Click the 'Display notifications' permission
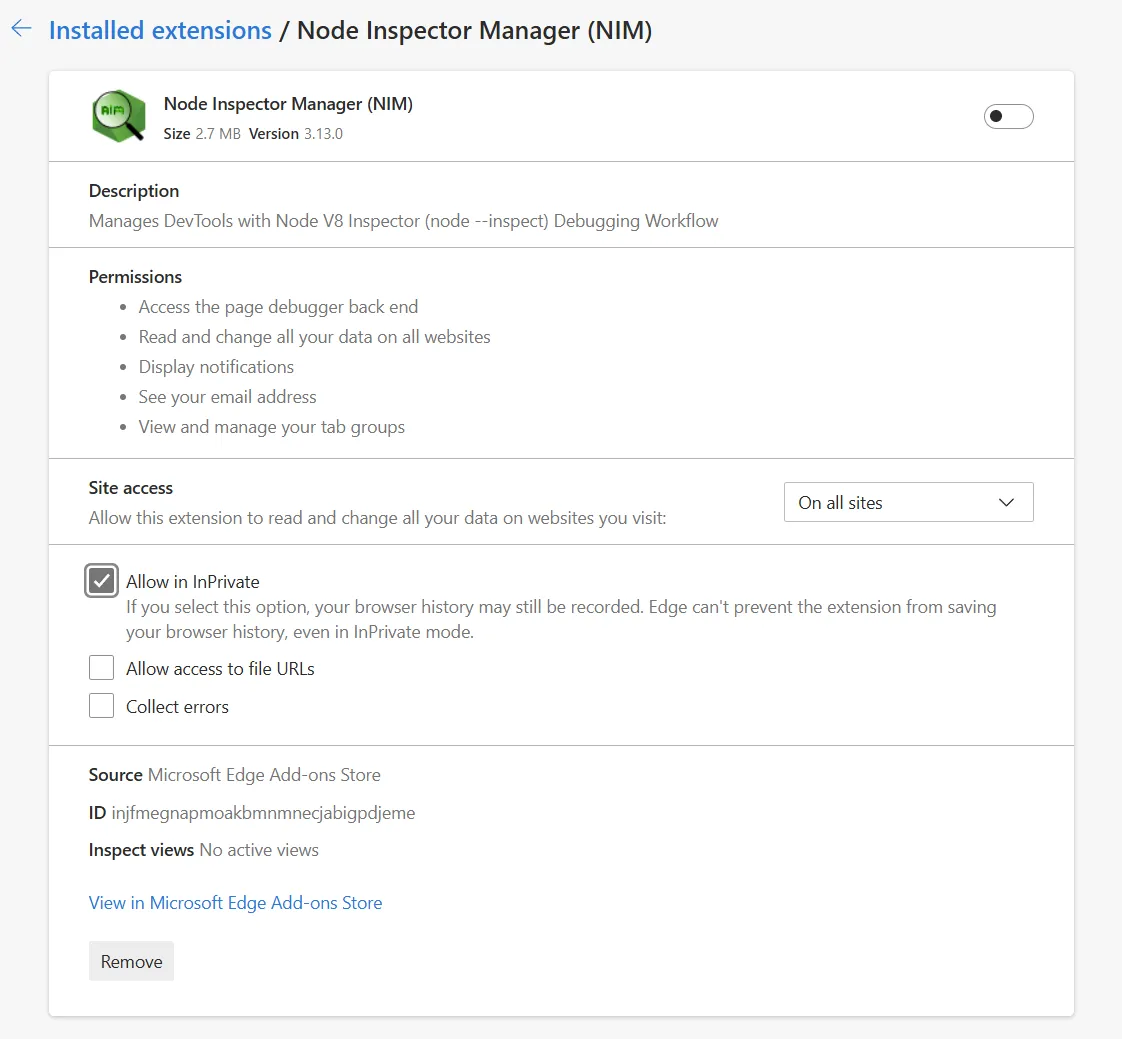Viewport: 1122px width, 1039px height. tap(216, 367)
